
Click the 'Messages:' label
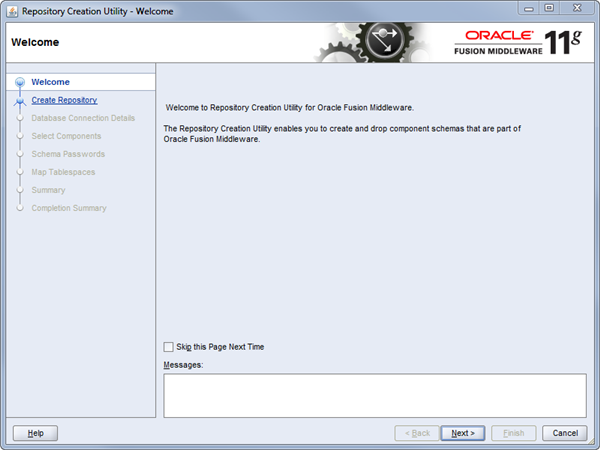click(183, 365)
